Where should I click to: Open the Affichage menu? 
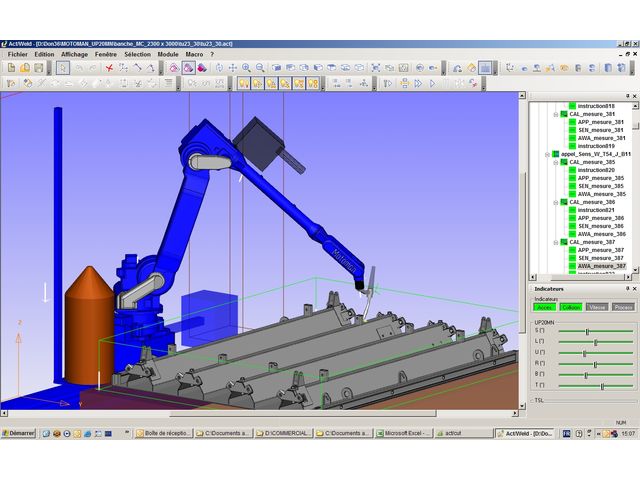coord(74,54)
